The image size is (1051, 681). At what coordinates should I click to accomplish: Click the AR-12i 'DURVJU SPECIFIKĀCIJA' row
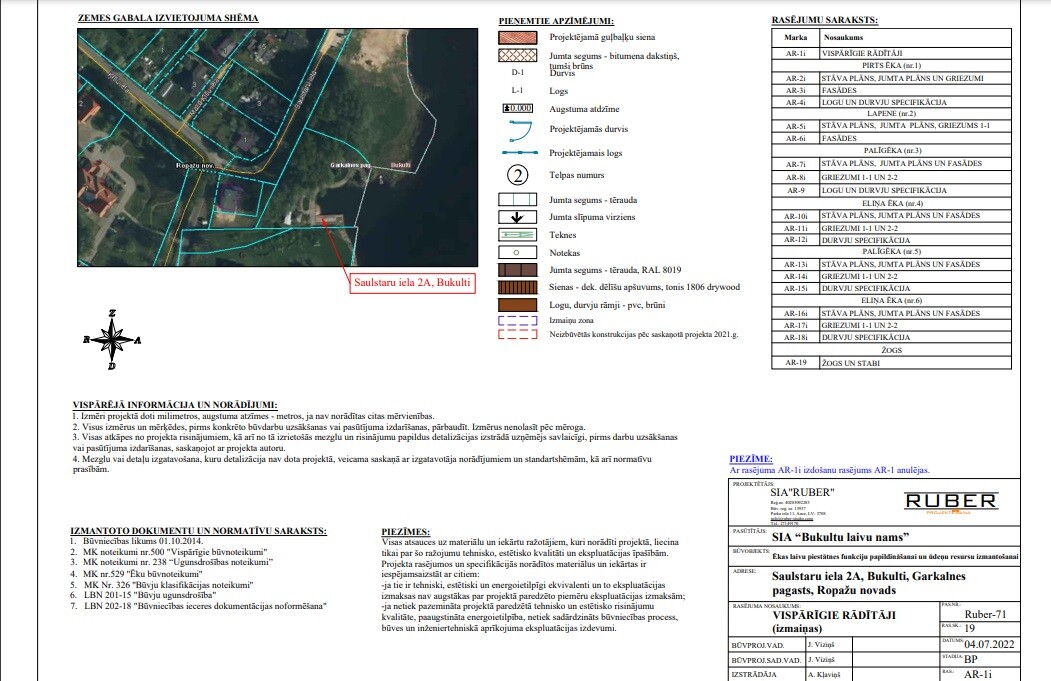click(x=891, y=240)
